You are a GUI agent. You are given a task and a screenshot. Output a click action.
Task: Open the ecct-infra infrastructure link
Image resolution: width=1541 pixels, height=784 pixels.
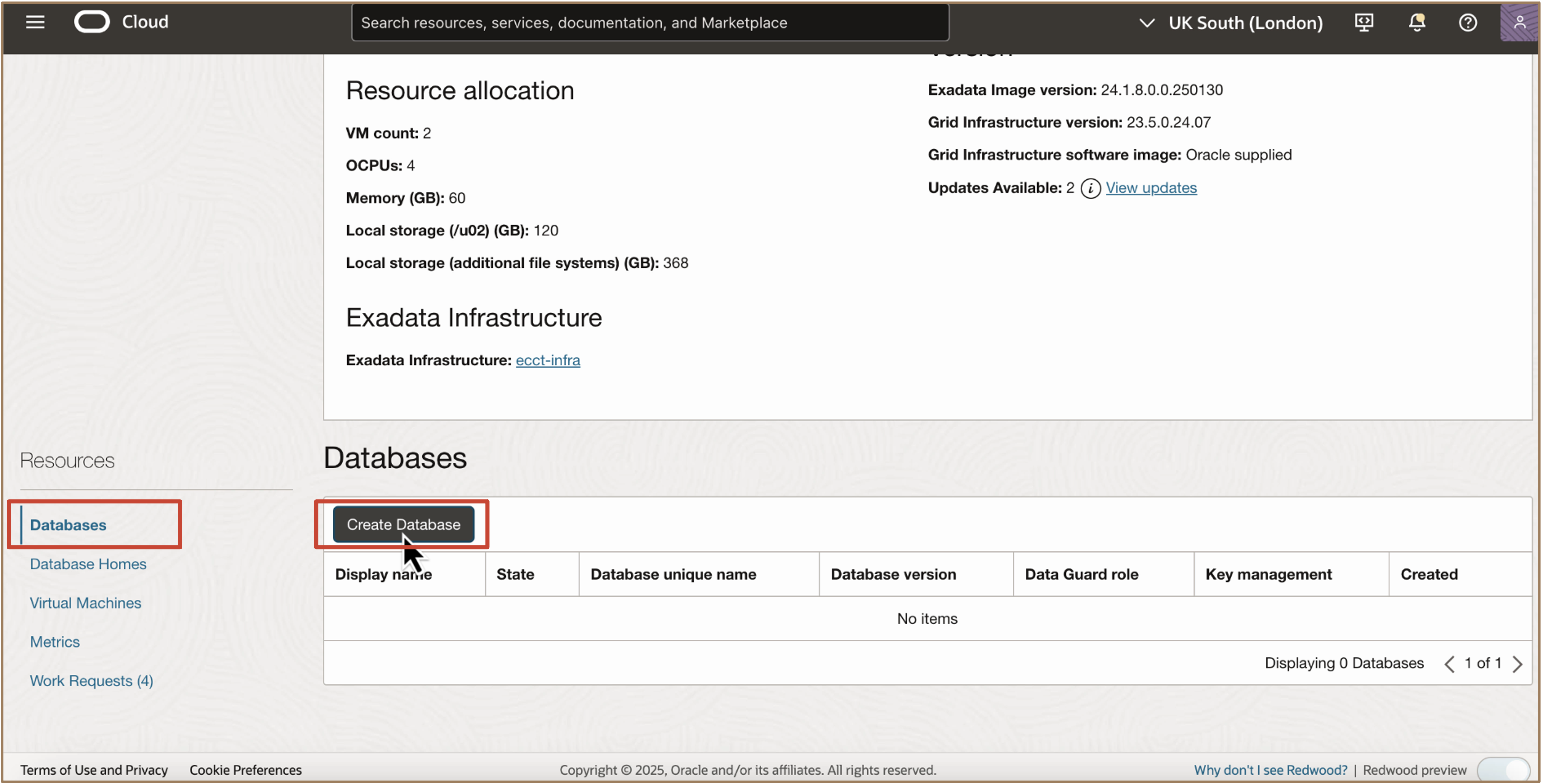click(x=547, y=360)
